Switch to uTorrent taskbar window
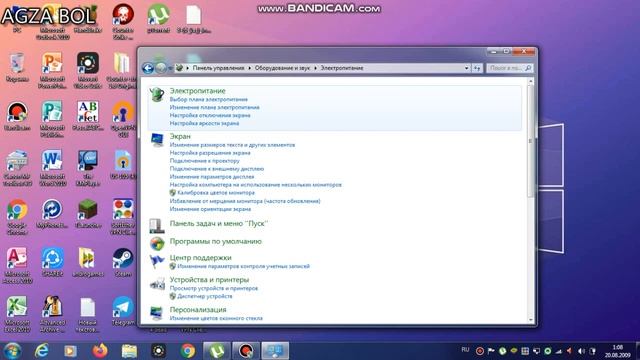The image size is (640, 360). (217, 351)
